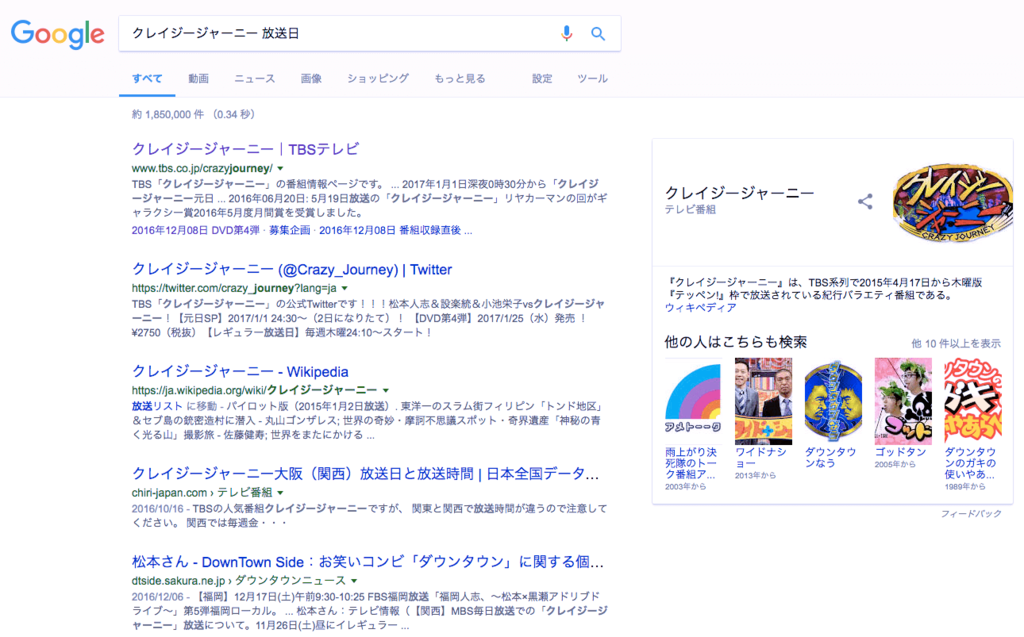Open the ダウンタウンなう thumbnail image
The height and width of the screenshot is (637, 1024).
point(833,400)
